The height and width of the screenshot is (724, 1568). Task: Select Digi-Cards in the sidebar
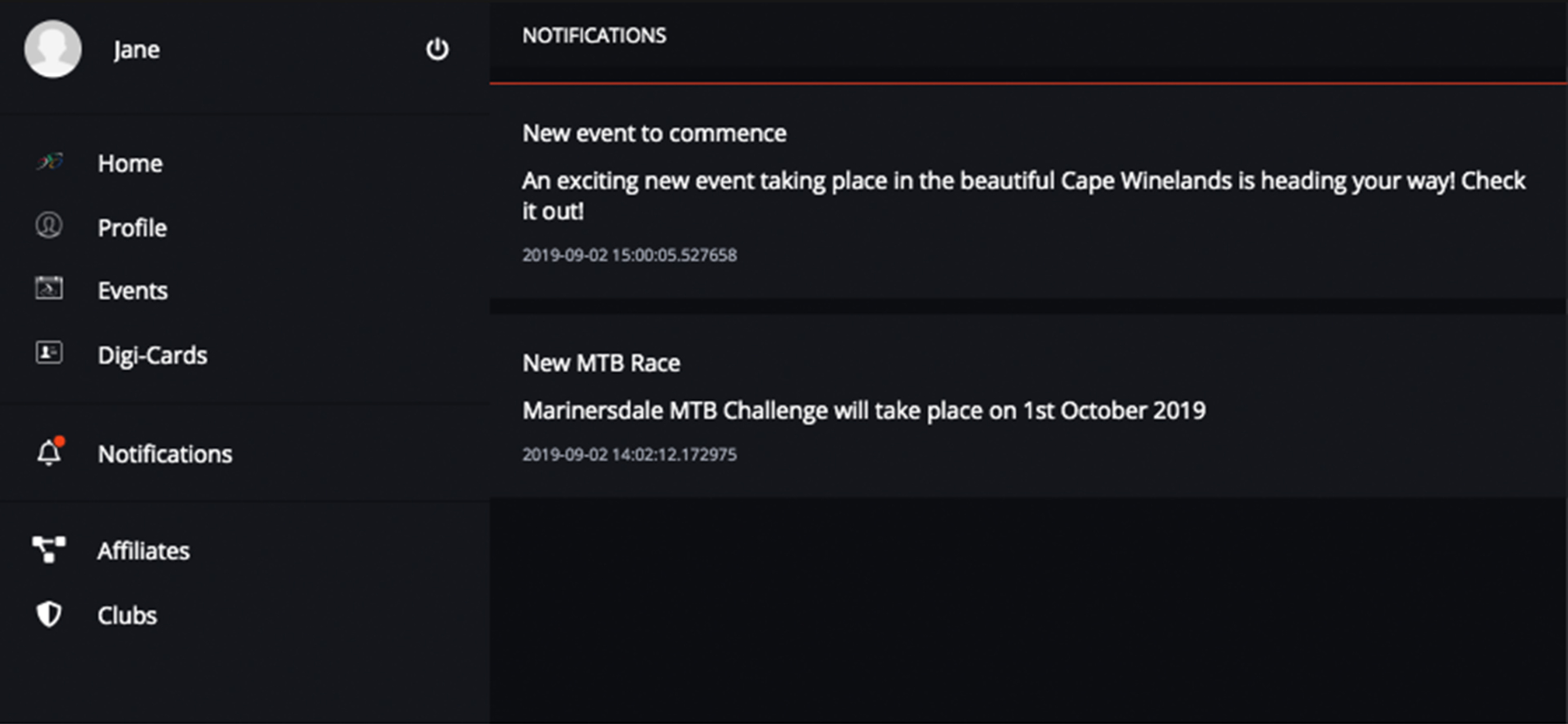[152, 356]
